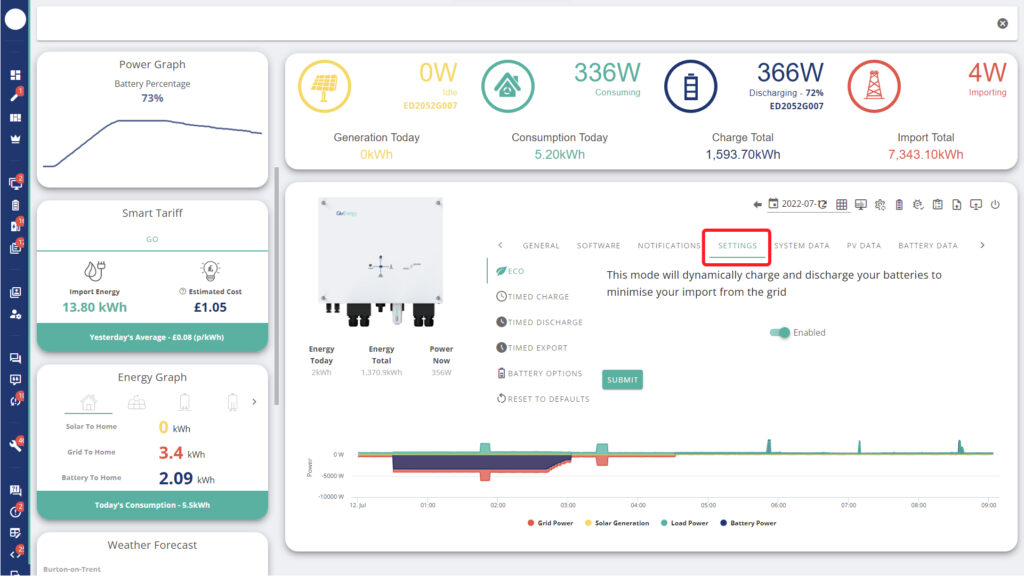The height and width of the screenshot is (576, 1024).
Task: Click the red grid pylon importing icon
Action: (x=874, y=87)
